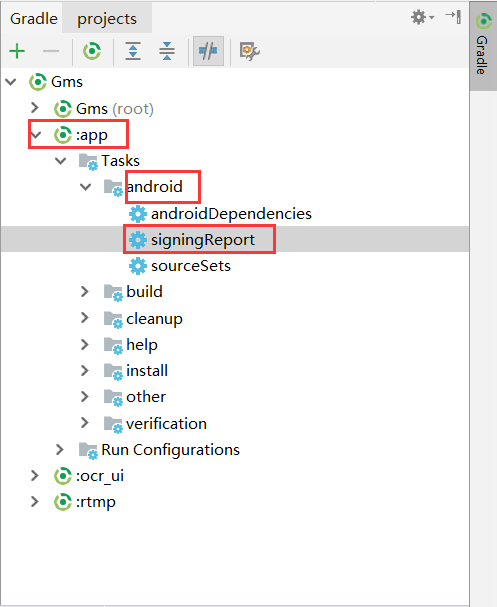
Task: Collapse the :app module node
Action: [x=36, y=135]
